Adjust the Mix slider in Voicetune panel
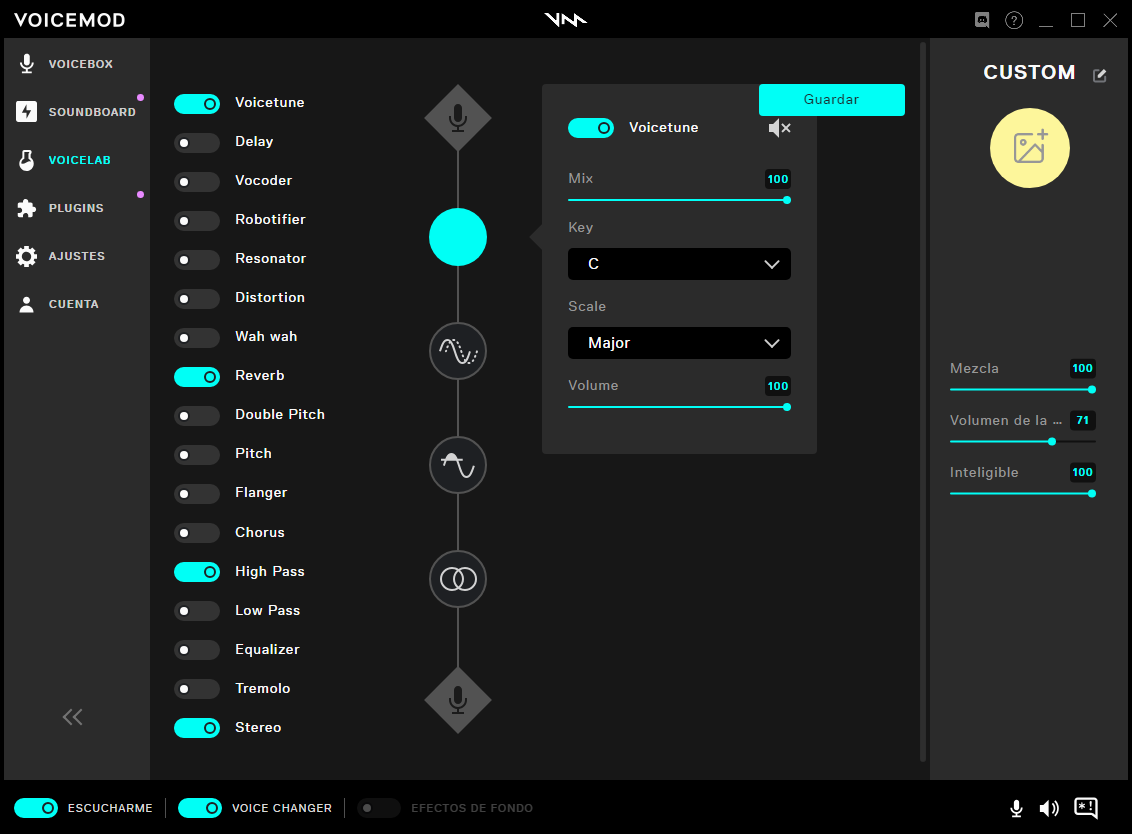This screenshot has width=1132, height=834. [679, 200]
